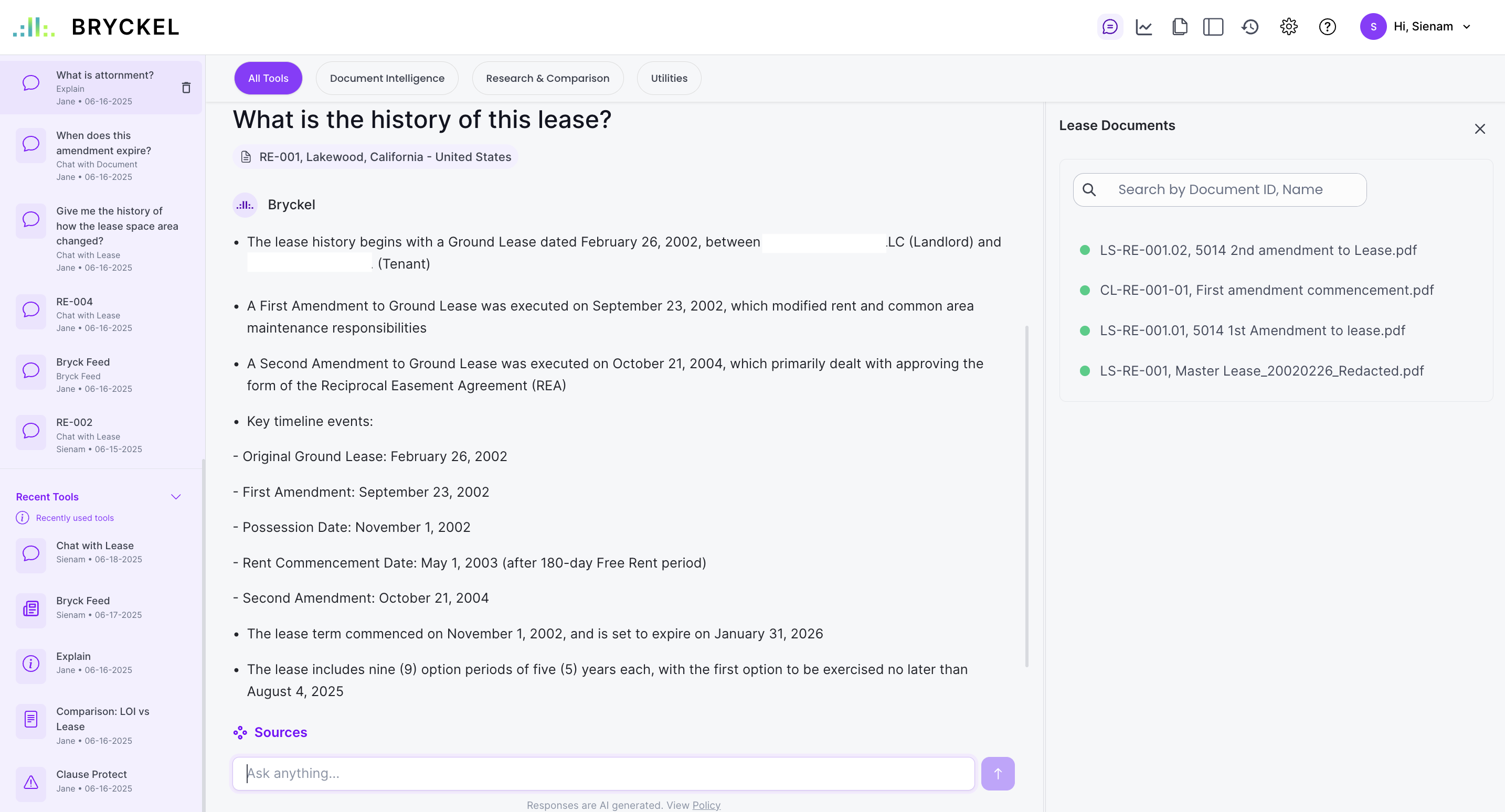Open the help question mark icon
The height and width of the screenshot is (812, 1505).
coord(1327,26)
